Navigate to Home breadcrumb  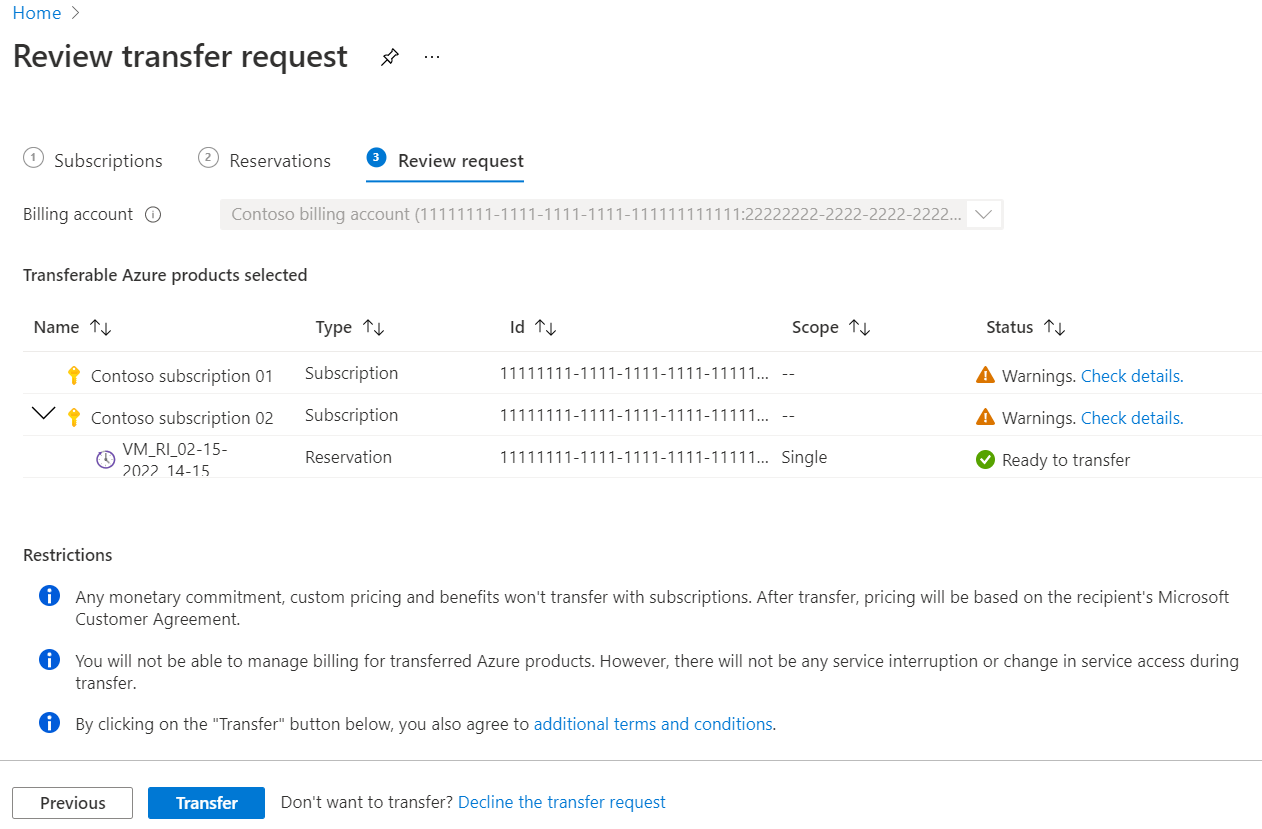37,13
